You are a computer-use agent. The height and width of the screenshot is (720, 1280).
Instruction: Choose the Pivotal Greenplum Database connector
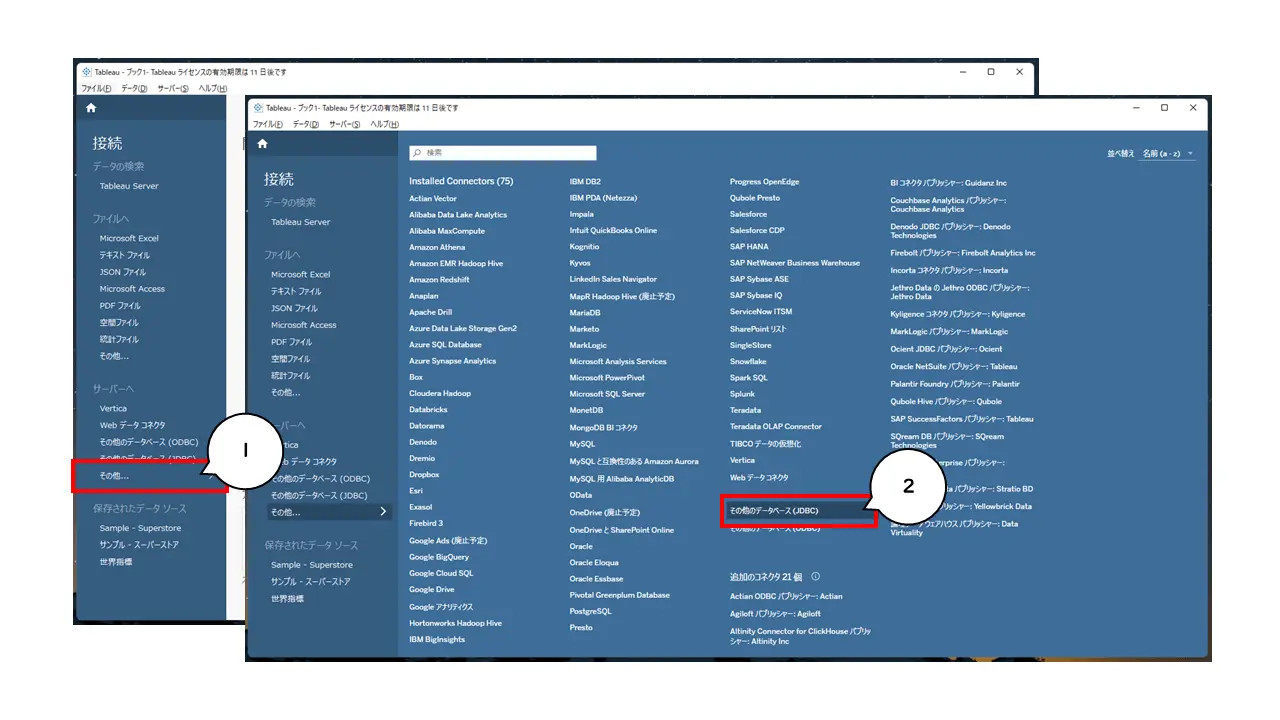pyautogui.click(x=620, y=595)
